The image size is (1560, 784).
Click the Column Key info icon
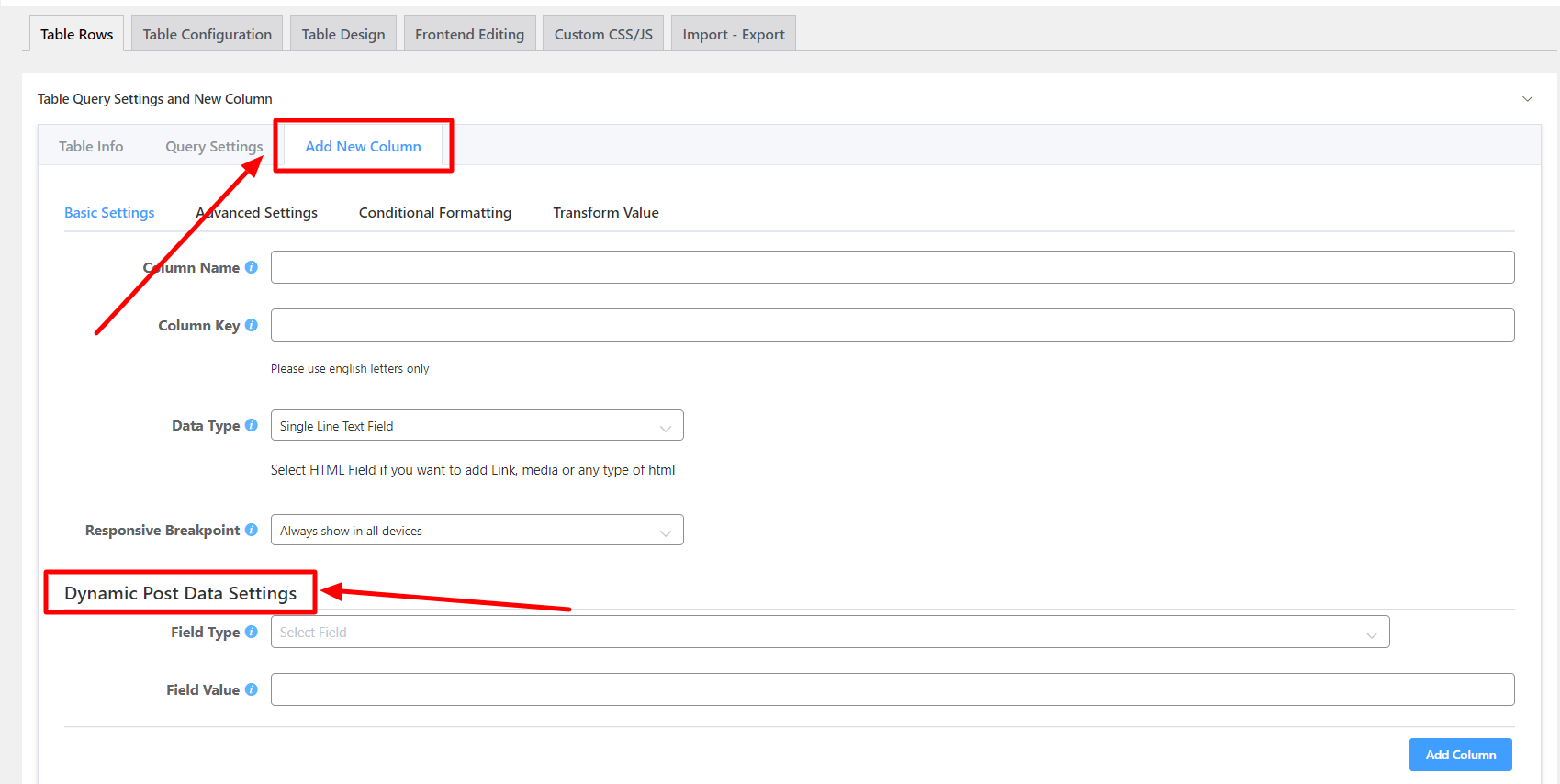click(252, 325)
